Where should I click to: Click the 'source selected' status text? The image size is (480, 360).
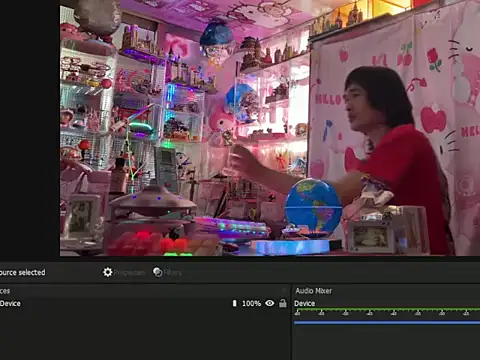click(22, 272)
